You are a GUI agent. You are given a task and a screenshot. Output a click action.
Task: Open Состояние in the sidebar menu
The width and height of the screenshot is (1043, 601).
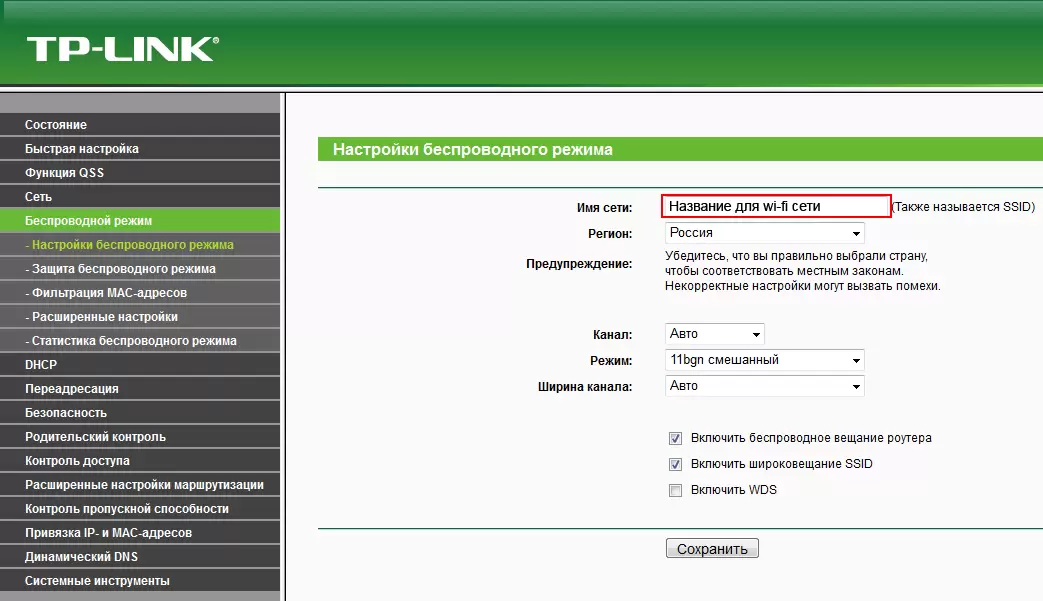pos(56,125)
